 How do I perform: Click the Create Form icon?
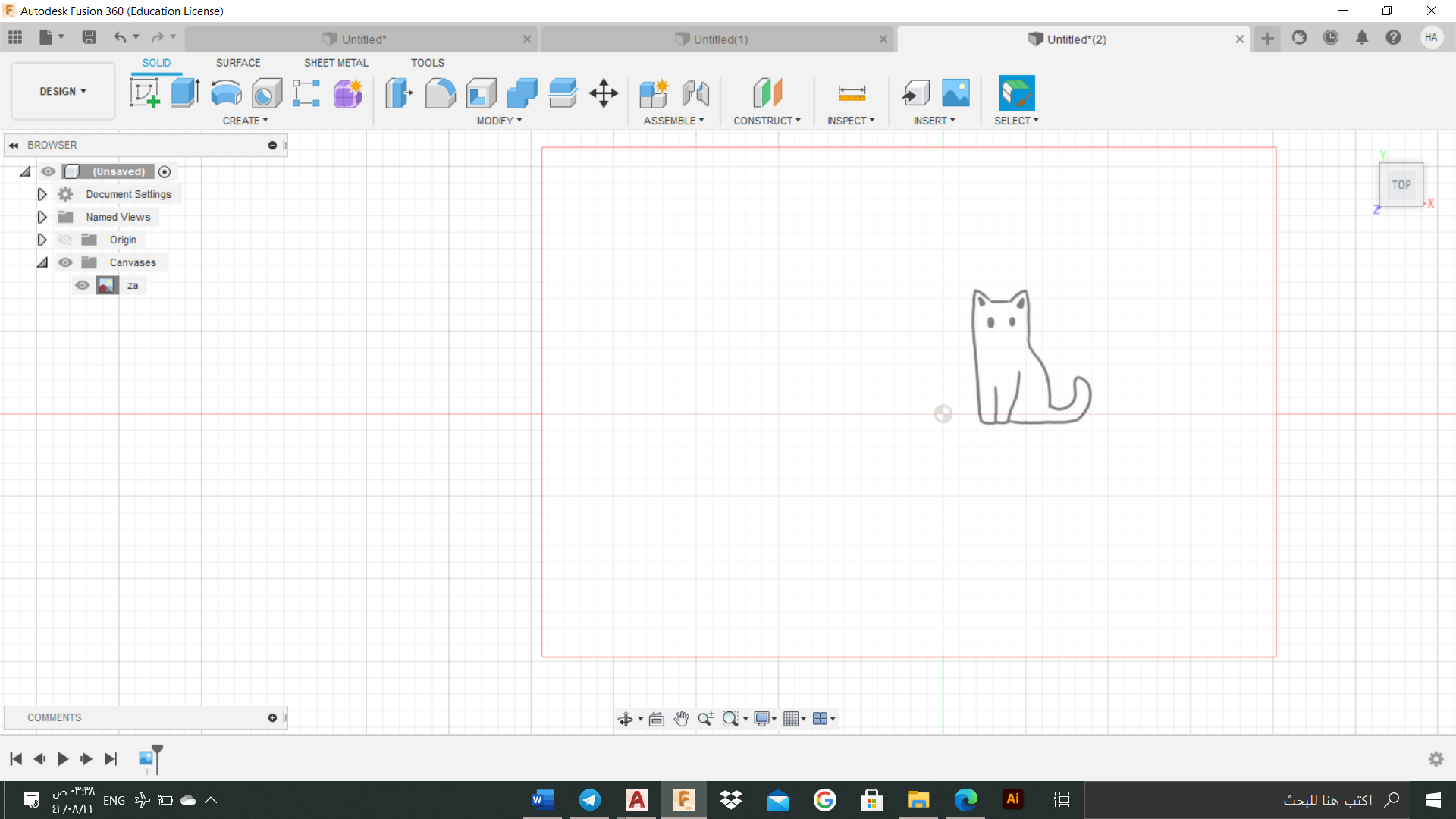pos(348,93)
